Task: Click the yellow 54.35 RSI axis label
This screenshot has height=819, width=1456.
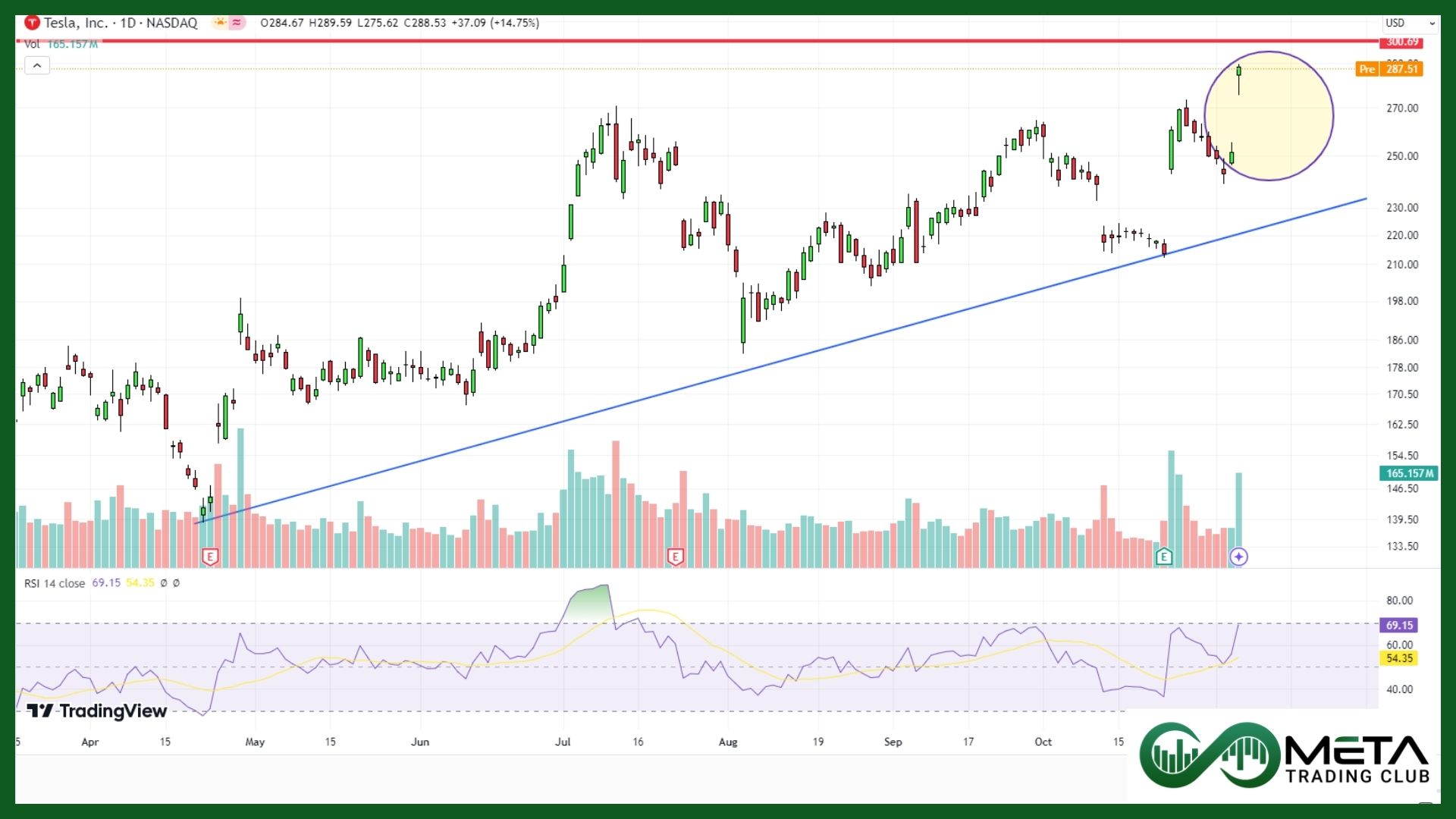Action: (x=1399, y=658)
